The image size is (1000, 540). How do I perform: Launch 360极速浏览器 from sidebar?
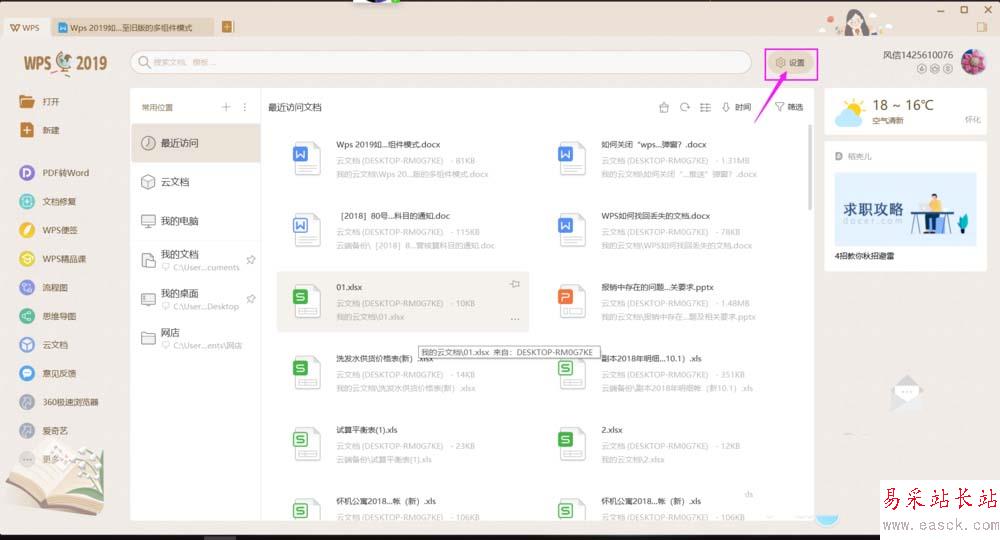coord(59,402)
